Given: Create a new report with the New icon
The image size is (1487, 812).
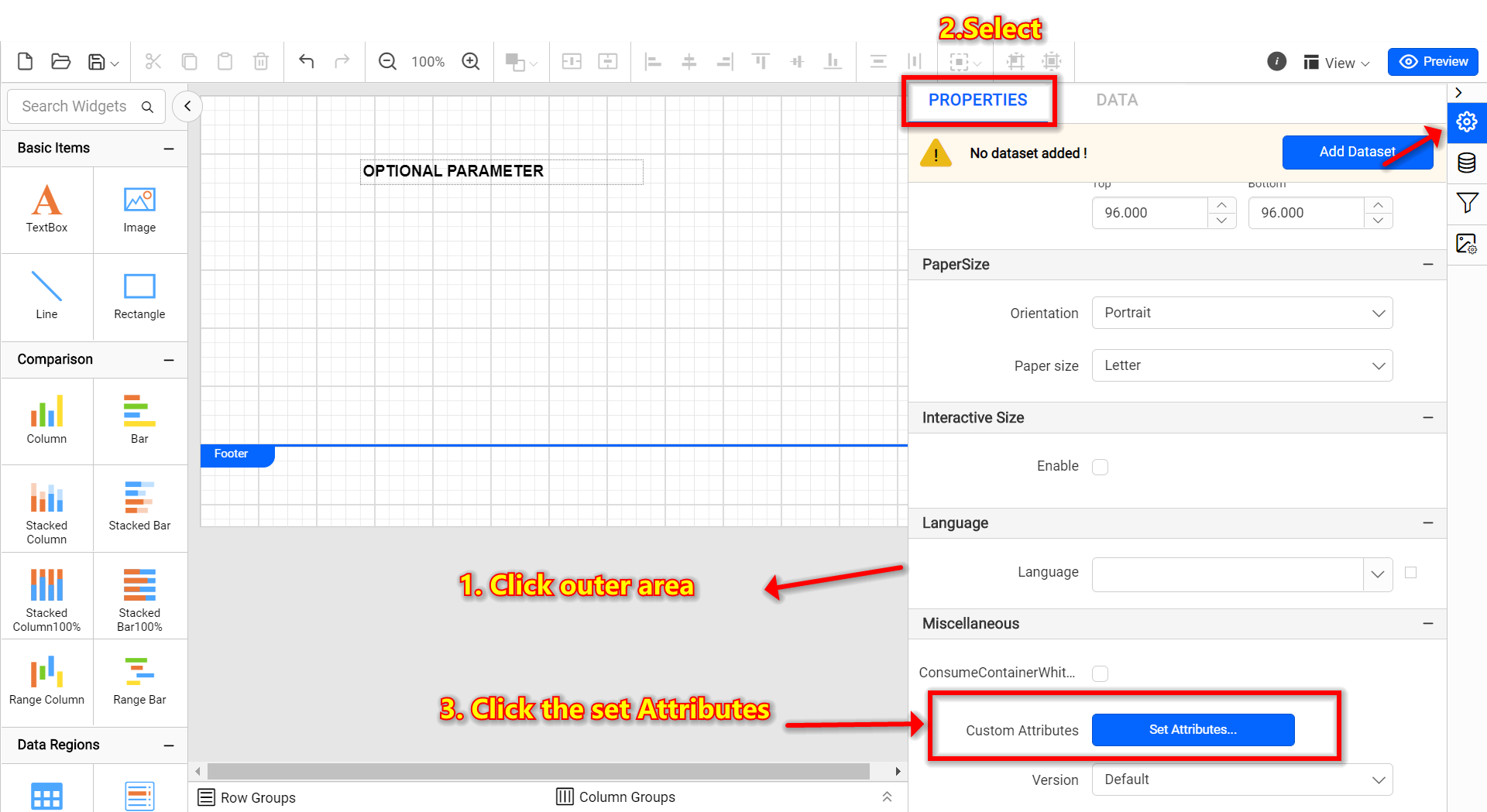Looking at the screenshot, I should click(25, 61).
